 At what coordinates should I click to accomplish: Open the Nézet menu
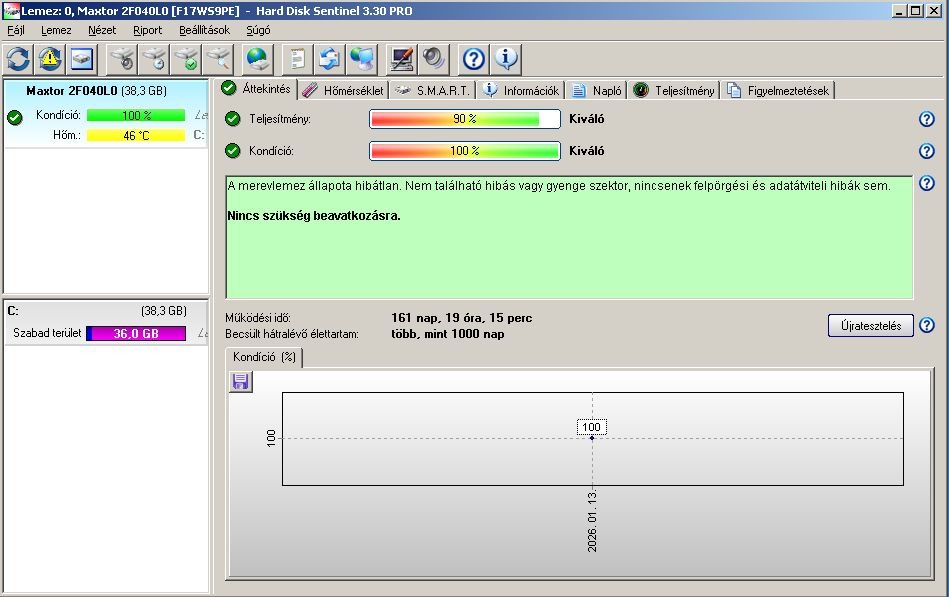coord(102,30)
